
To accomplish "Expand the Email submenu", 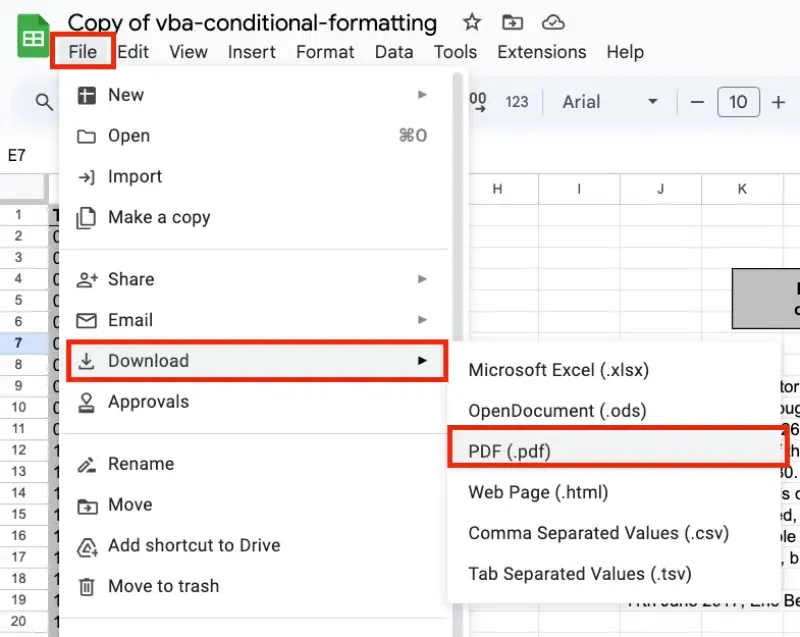I will tap(256, 320).
